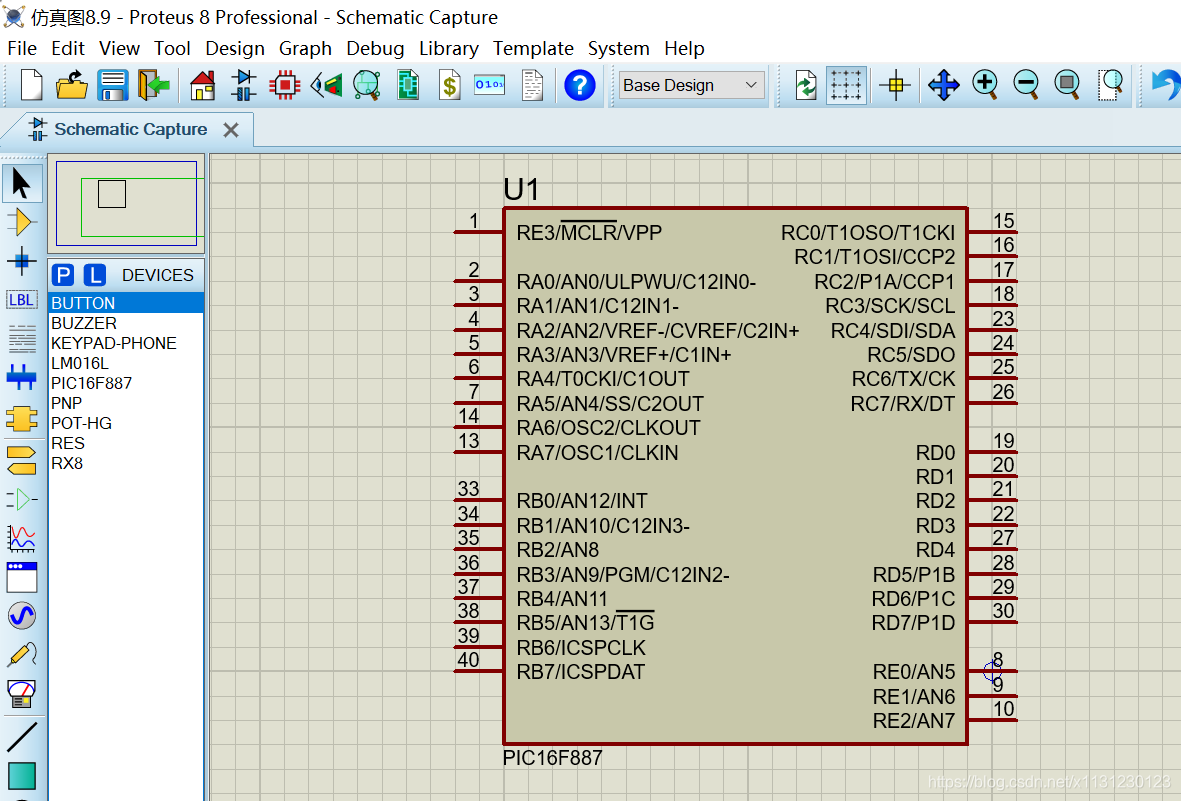Click the New Project icon
1181x801 pixels.
pyautogui.click(x=31, y=84)
